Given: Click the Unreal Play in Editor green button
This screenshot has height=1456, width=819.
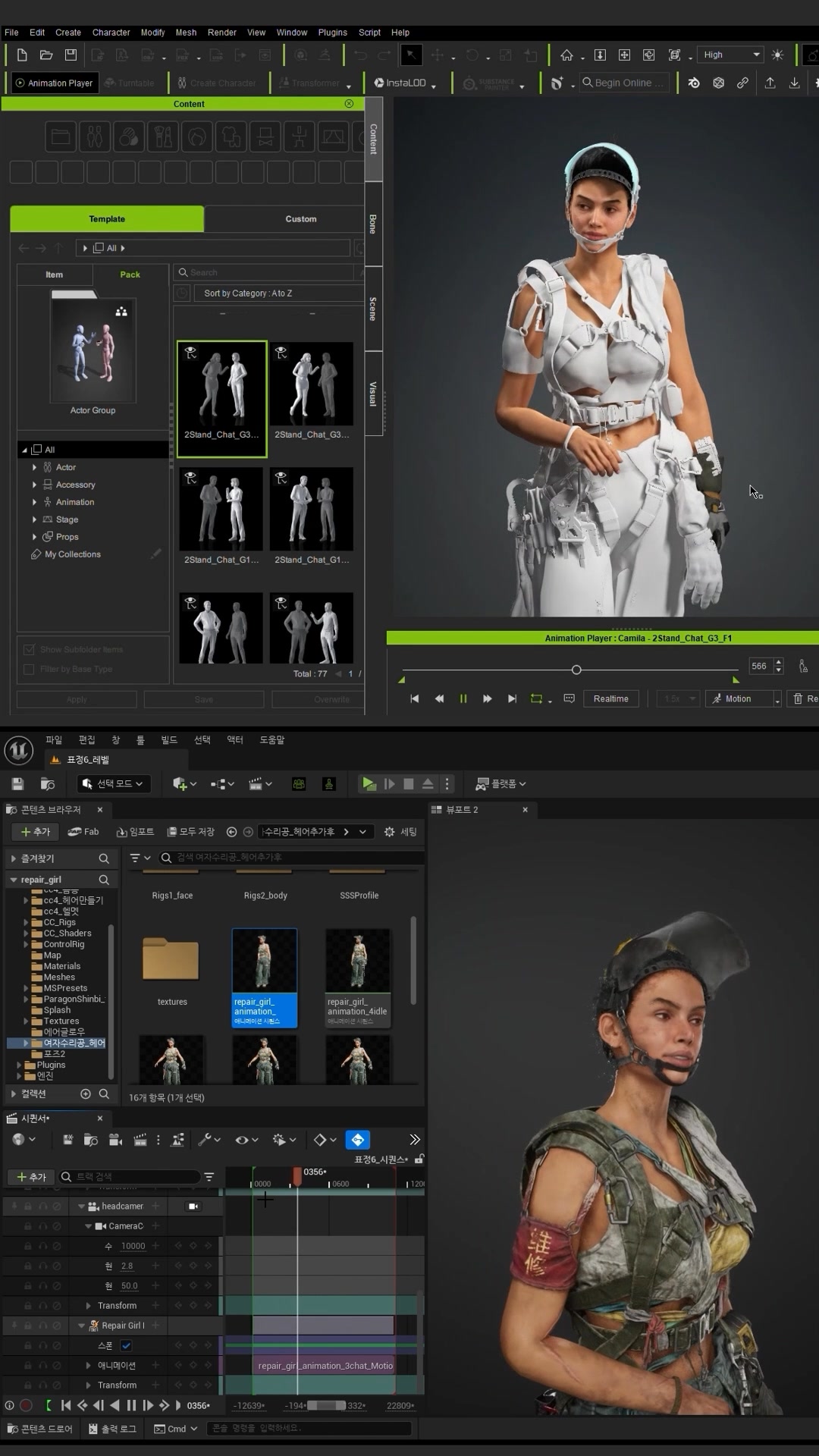Looking at the screenshot, I should 369,783.
